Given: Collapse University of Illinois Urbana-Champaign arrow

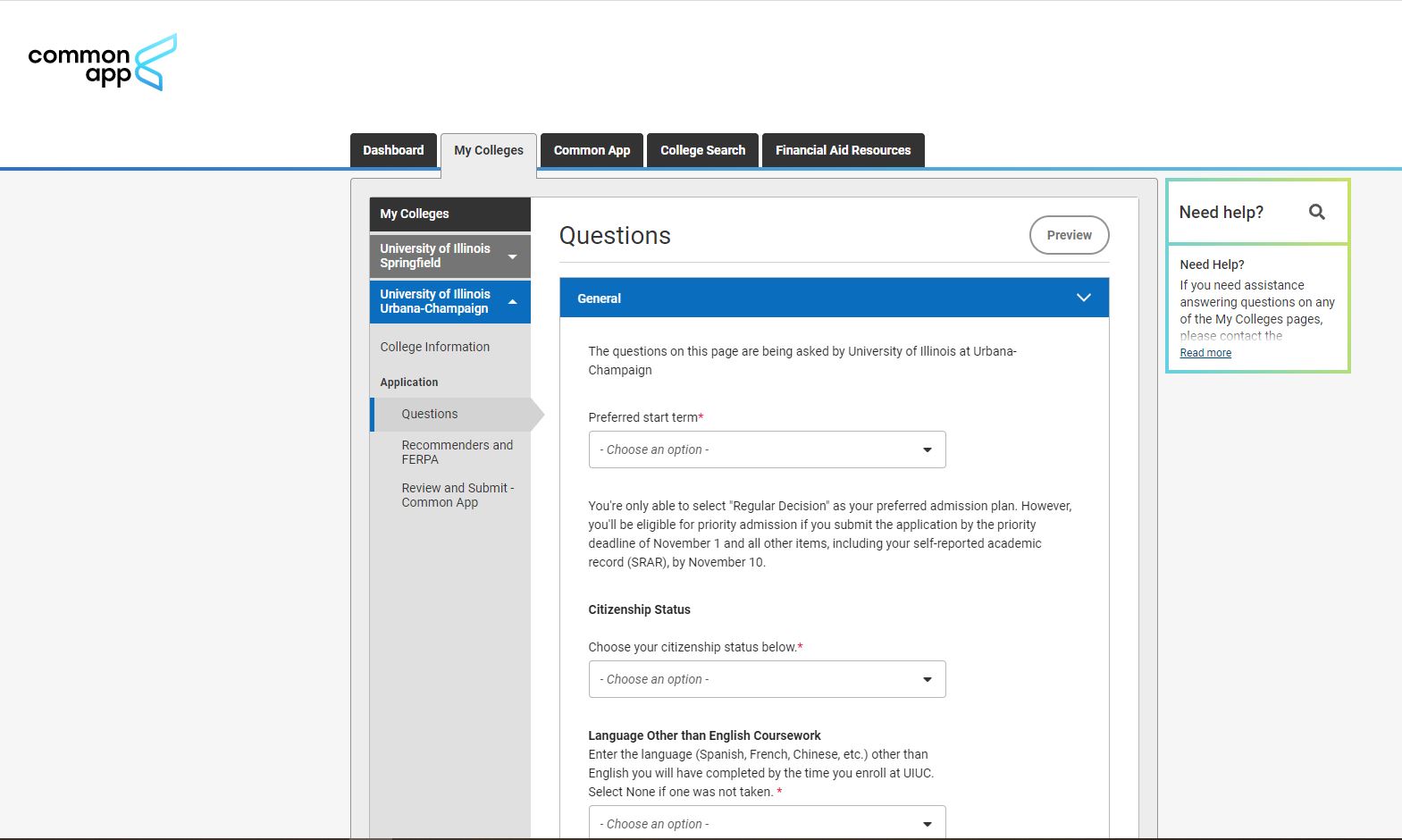Looking at the screenshot, I should 512,302.
